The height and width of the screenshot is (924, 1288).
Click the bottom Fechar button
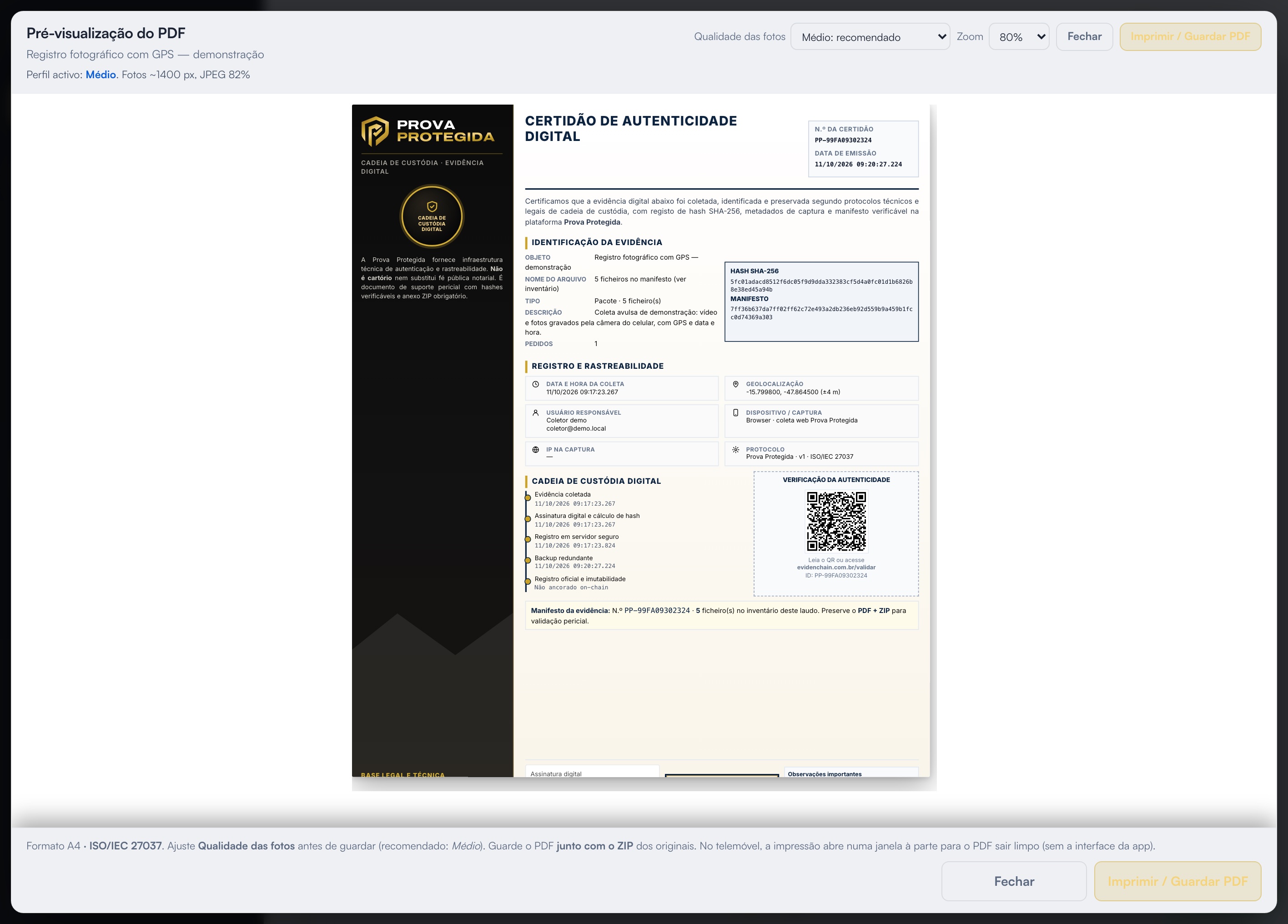[x=1014, y=881]
